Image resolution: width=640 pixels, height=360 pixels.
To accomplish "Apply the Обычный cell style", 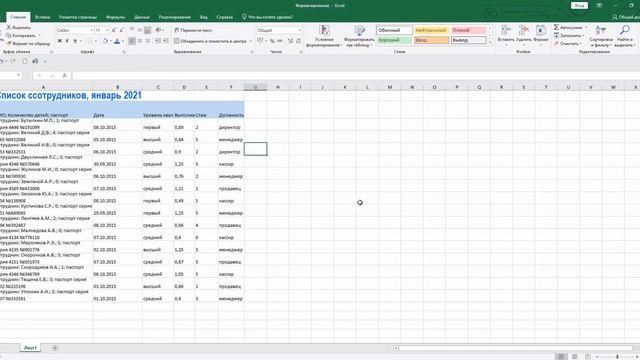I will [x=394, y=30].
